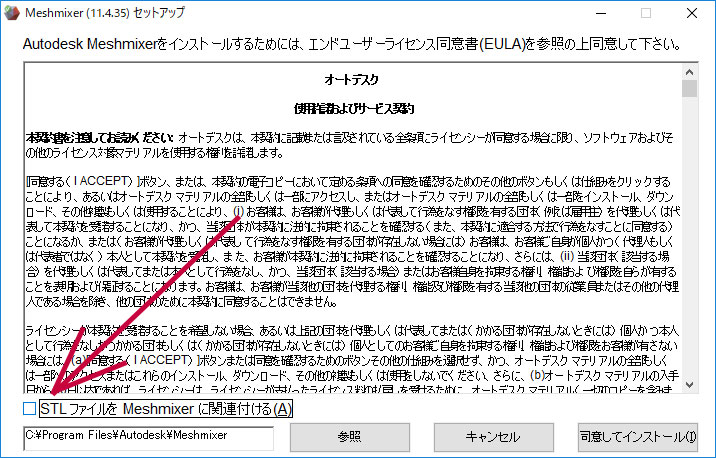
Task: Click the install path text field
Action: click(x=148, y=437)
